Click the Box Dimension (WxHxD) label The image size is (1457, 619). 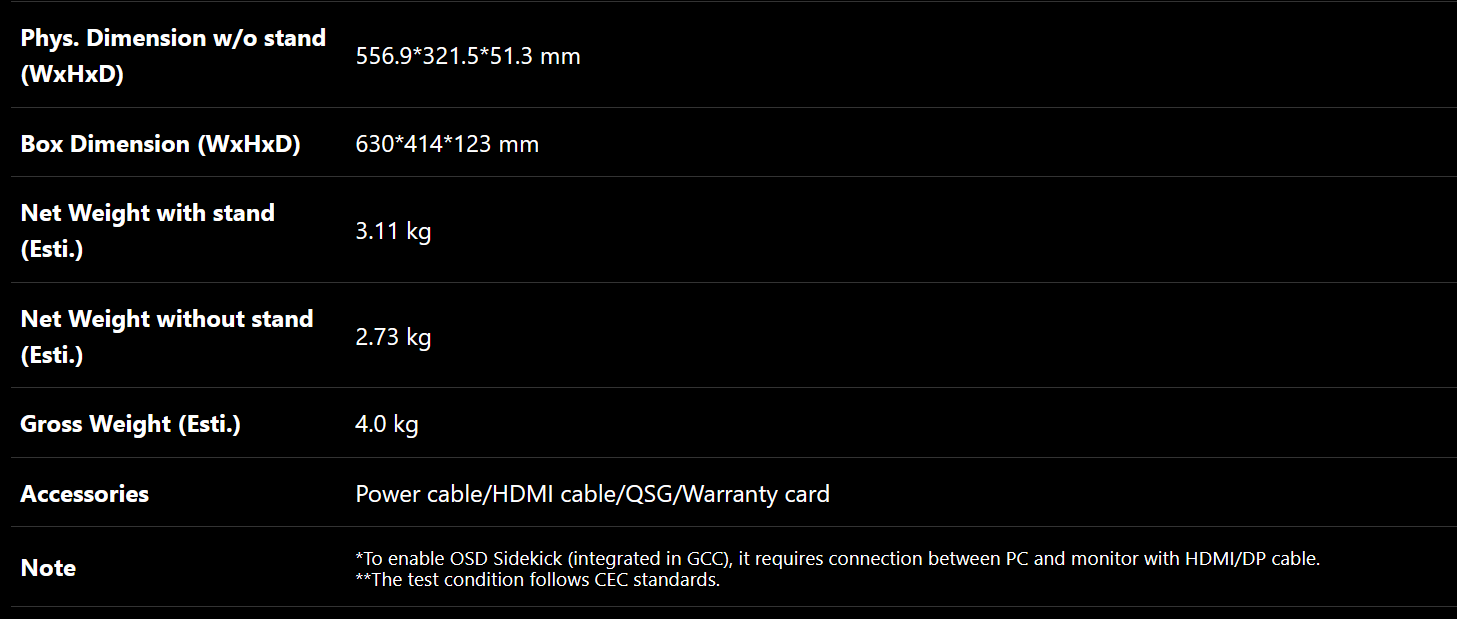pos(160,144)
